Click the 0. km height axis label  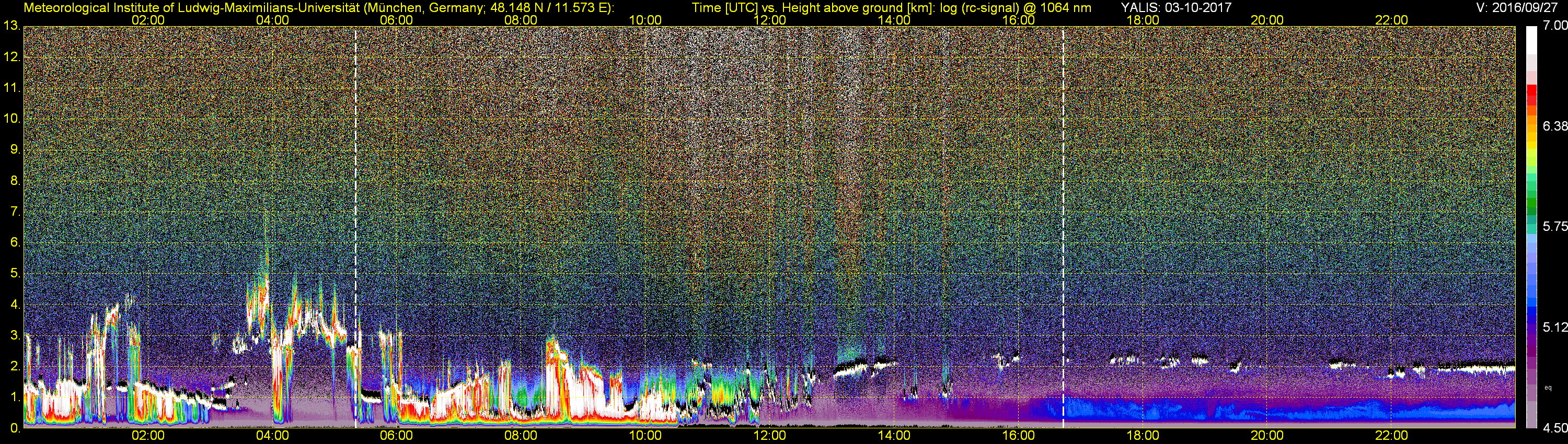click(x=15, y=428)
